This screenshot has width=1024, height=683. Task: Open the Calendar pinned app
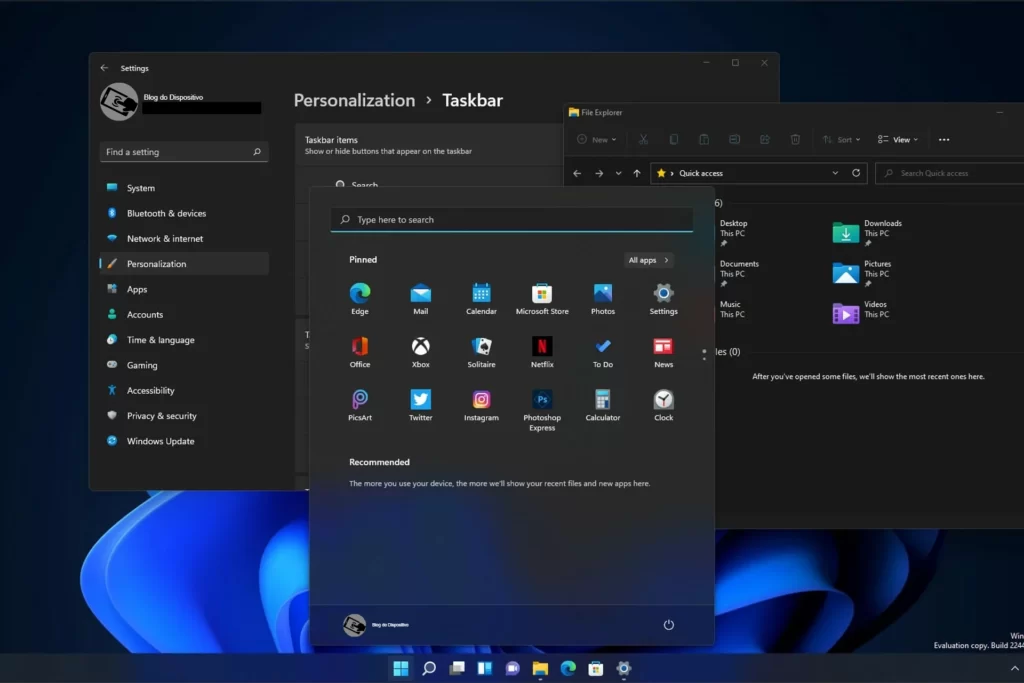[481, 299]
